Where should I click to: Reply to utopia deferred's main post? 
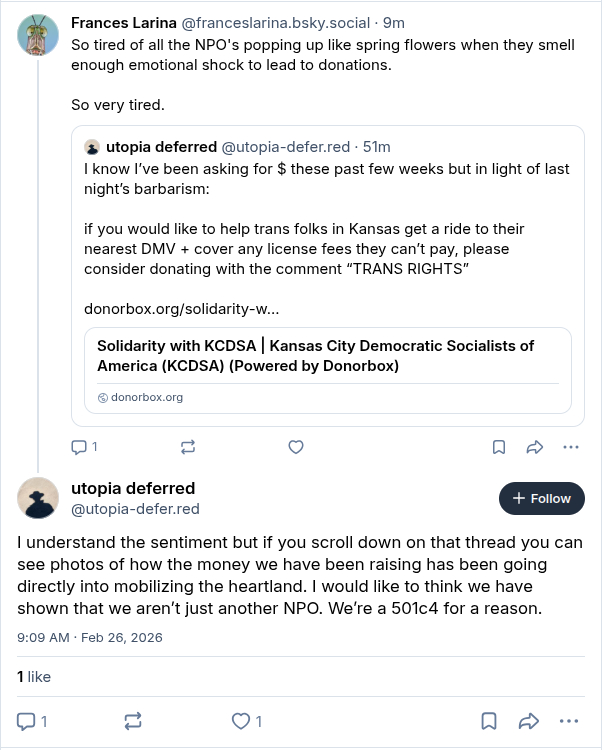click(x=32, y=720)
